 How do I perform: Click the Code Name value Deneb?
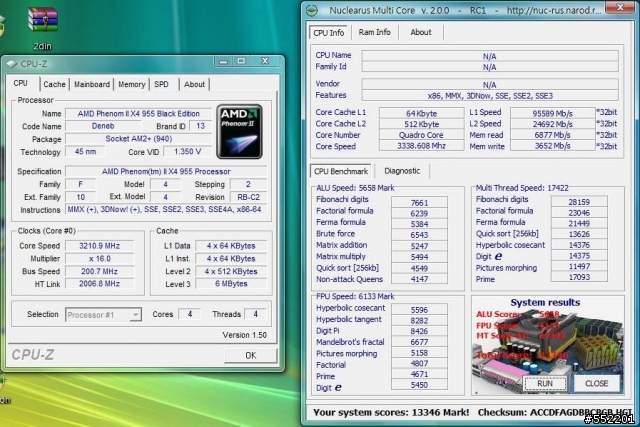point(103,126)
